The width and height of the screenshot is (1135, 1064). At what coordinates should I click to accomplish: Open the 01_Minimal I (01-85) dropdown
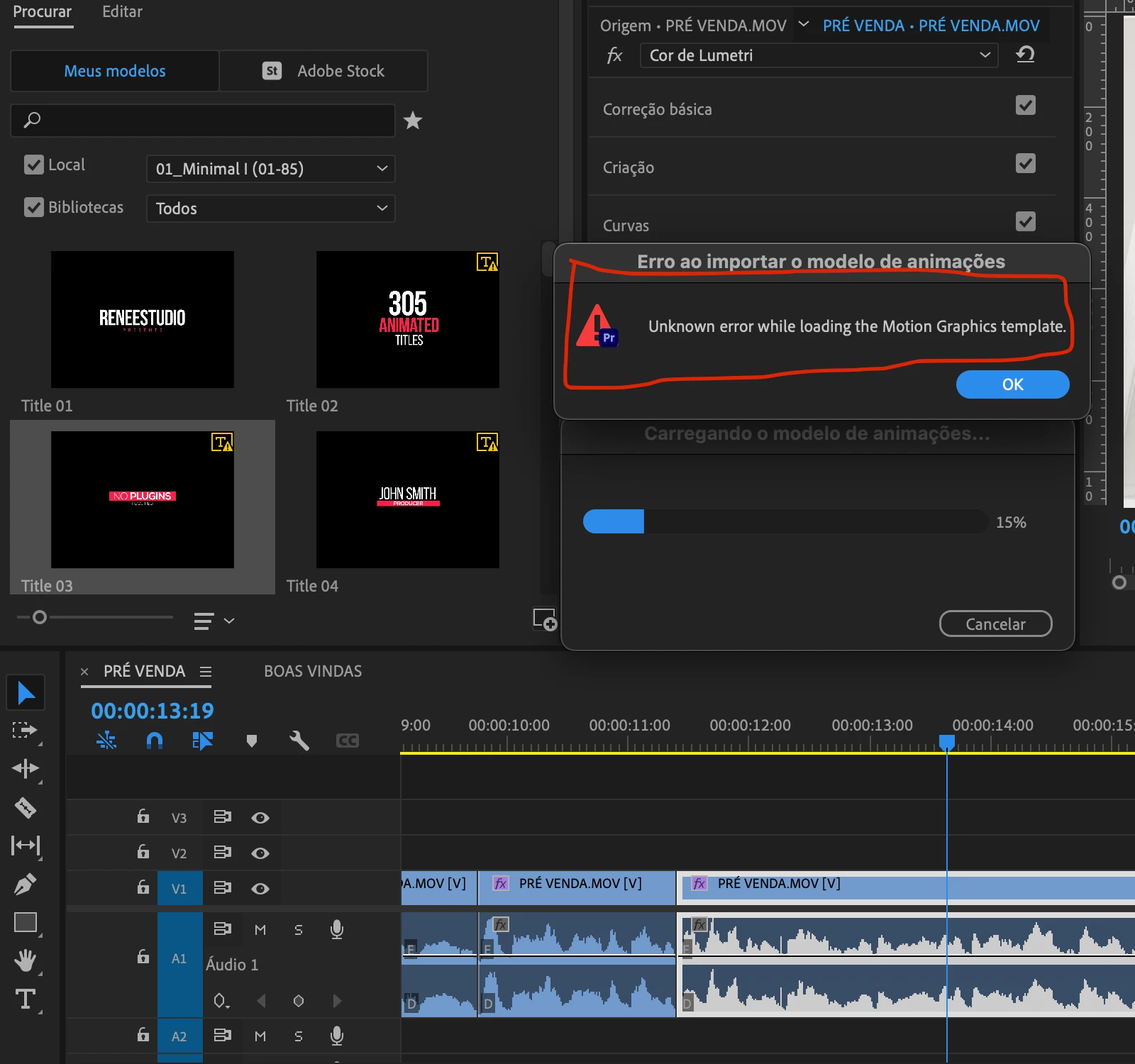click(x=270, y=169)
